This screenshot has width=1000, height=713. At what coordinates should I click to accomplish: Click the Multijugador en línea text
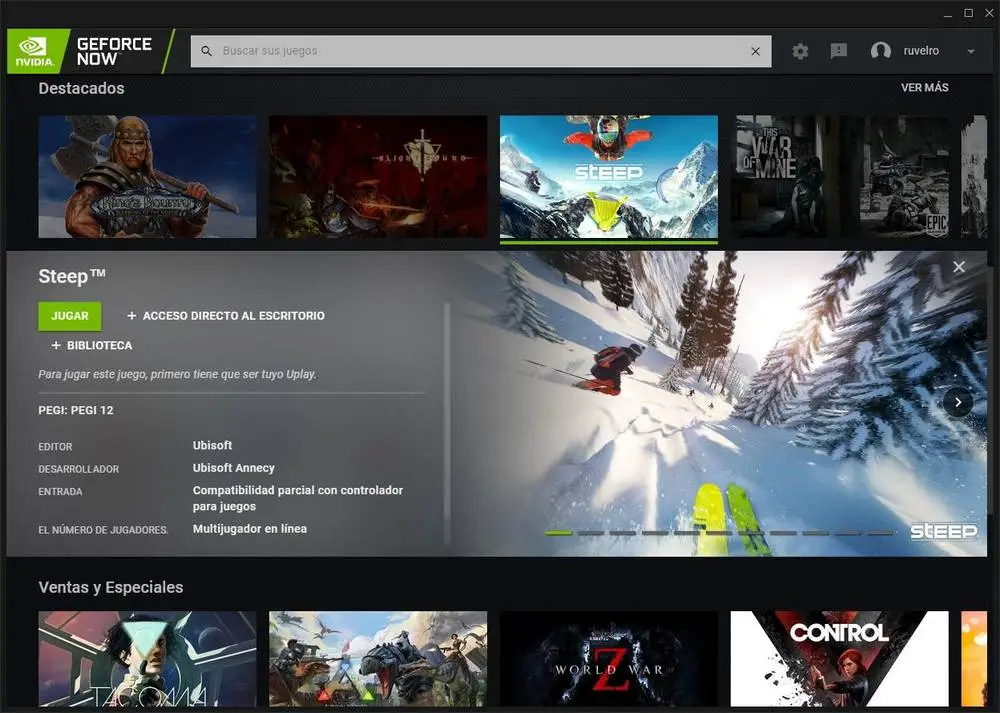(249, 529)
